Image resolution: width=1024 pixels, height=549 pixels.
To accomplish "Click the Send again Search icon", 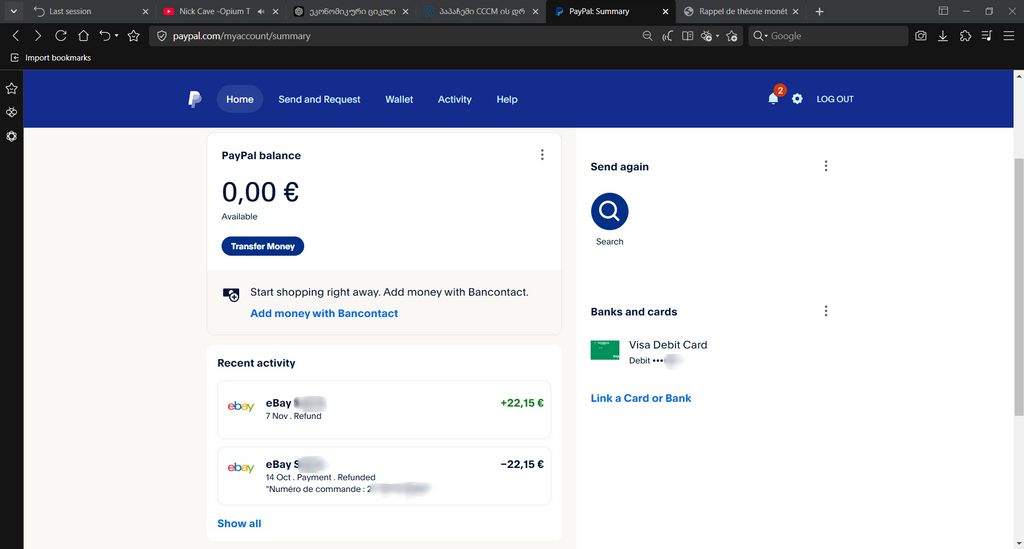I will [609, 211].
